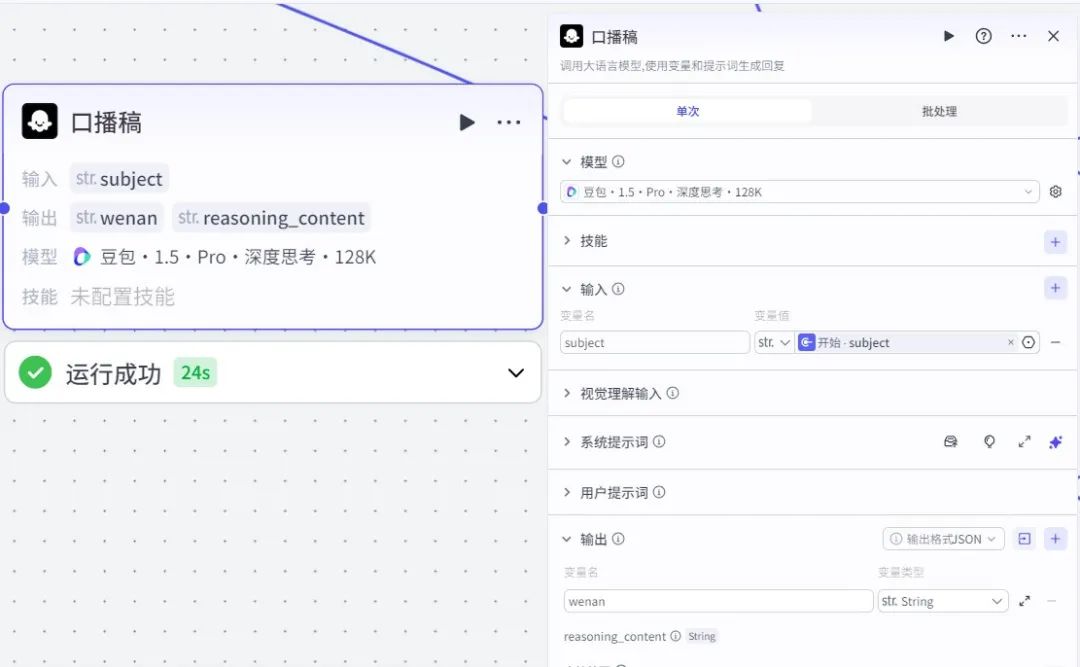Open more options on 口播稿 canvas node
1080x667 pixels.
point(509,123)
